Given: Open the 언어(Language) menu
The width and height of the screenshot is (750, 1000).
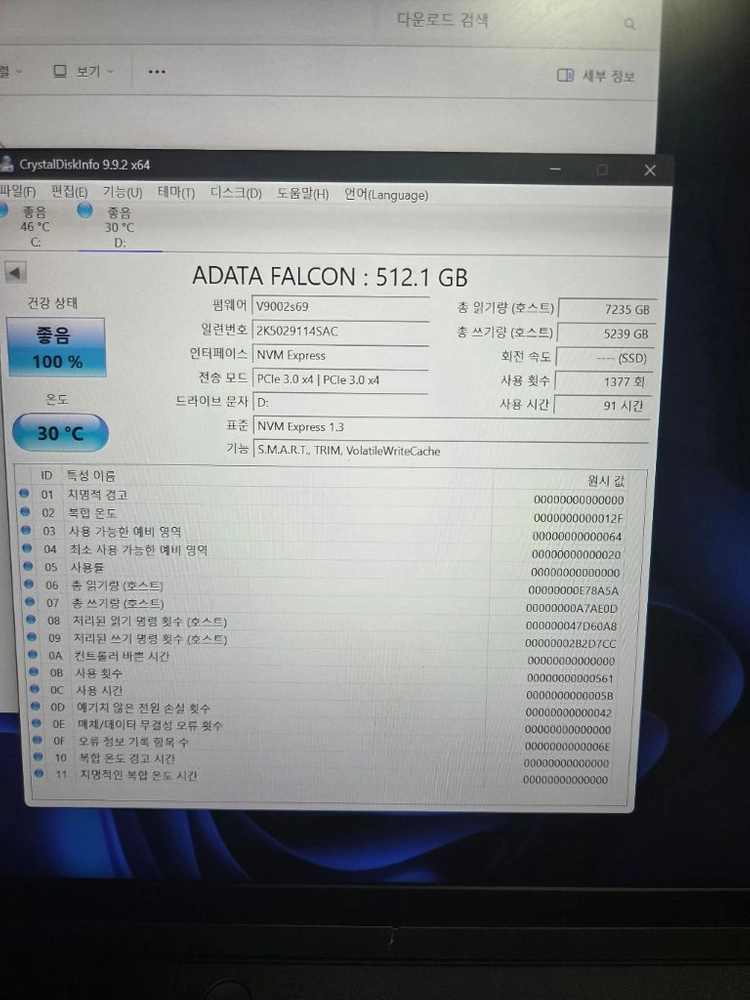Looking at the screenshot, I should (386, 195).
